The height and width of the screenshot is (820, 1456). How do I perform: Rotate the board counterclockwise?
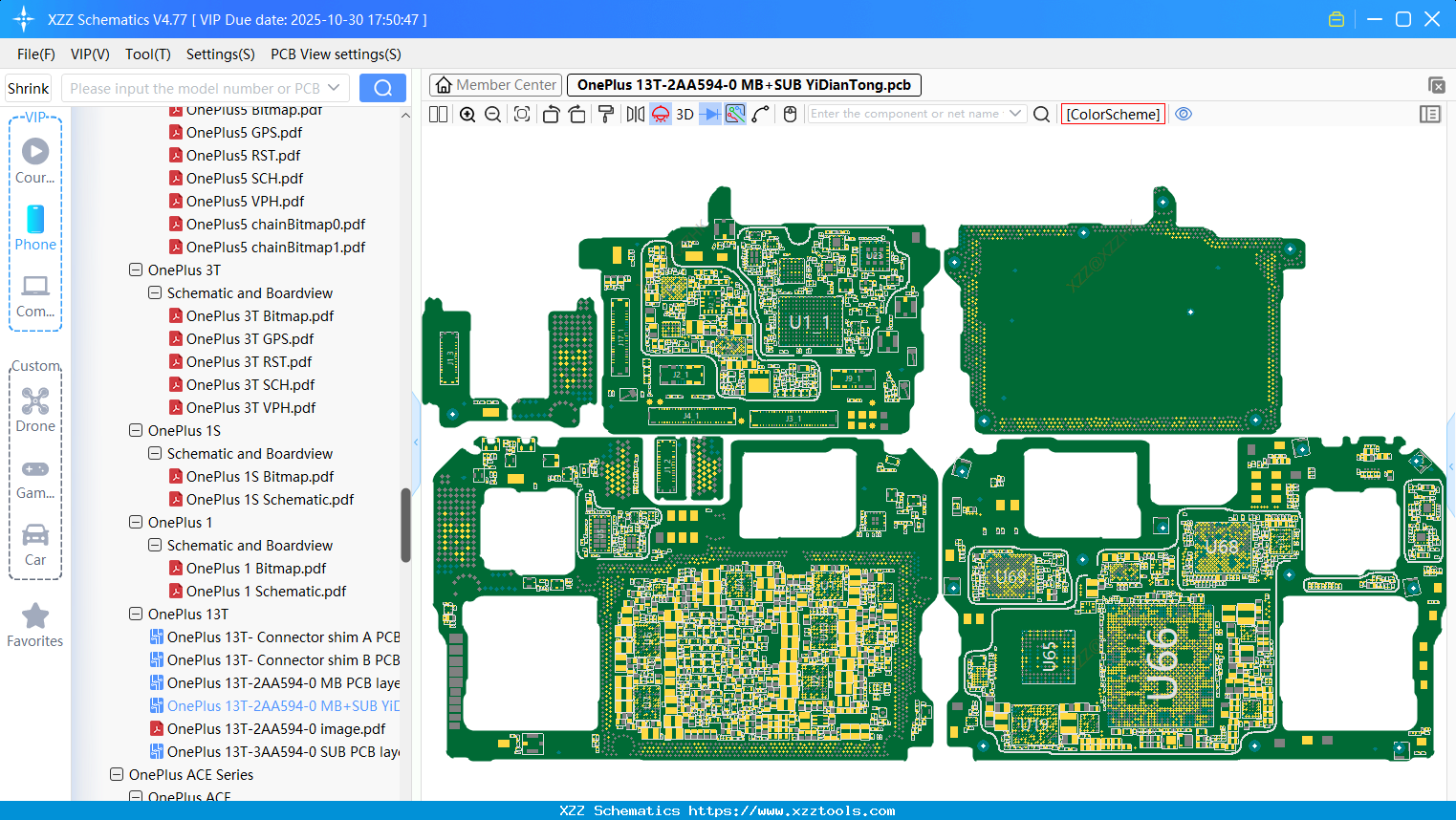tap(551, 115)
